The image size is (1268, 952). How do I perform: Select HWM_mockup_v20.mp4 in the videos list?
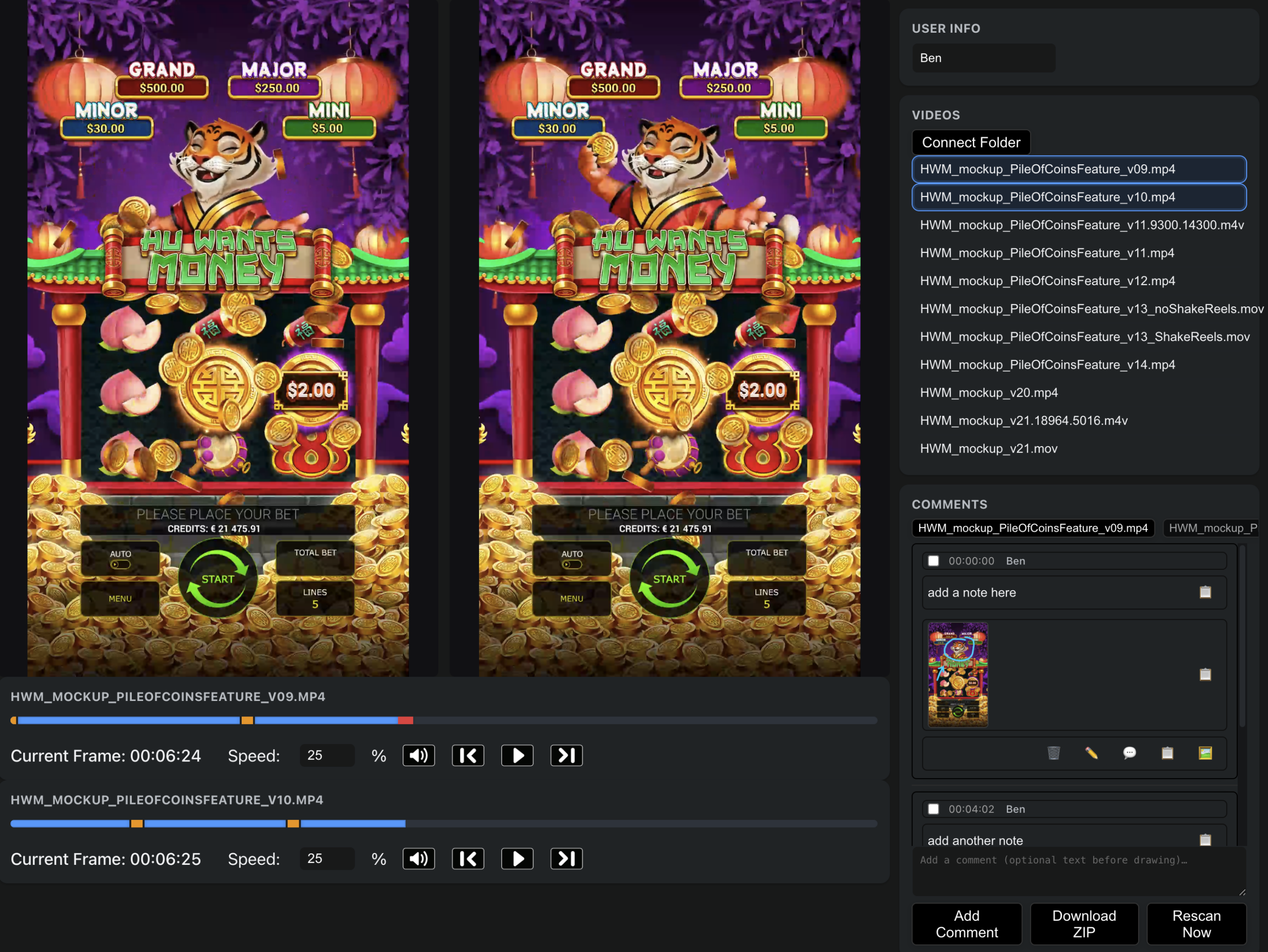1079,393
